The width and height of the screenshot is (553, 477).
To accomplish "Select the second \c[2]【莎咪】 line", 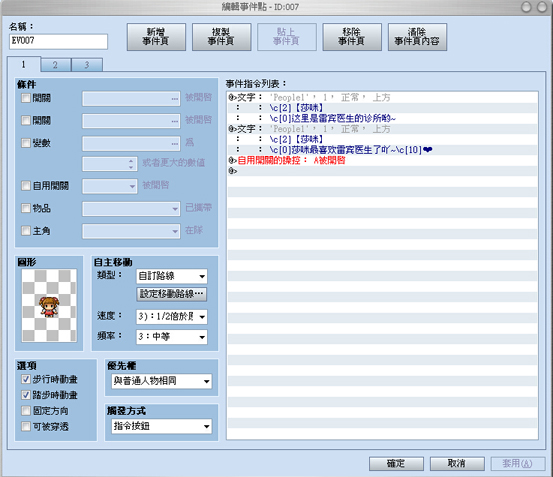I will 383,139.
